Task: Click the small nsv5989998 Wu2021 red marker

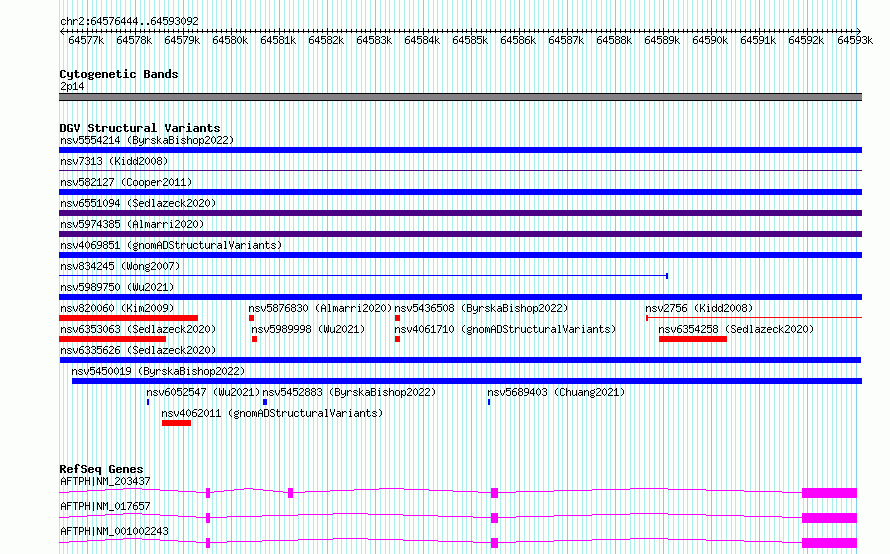Action: [x=254, y=339]
